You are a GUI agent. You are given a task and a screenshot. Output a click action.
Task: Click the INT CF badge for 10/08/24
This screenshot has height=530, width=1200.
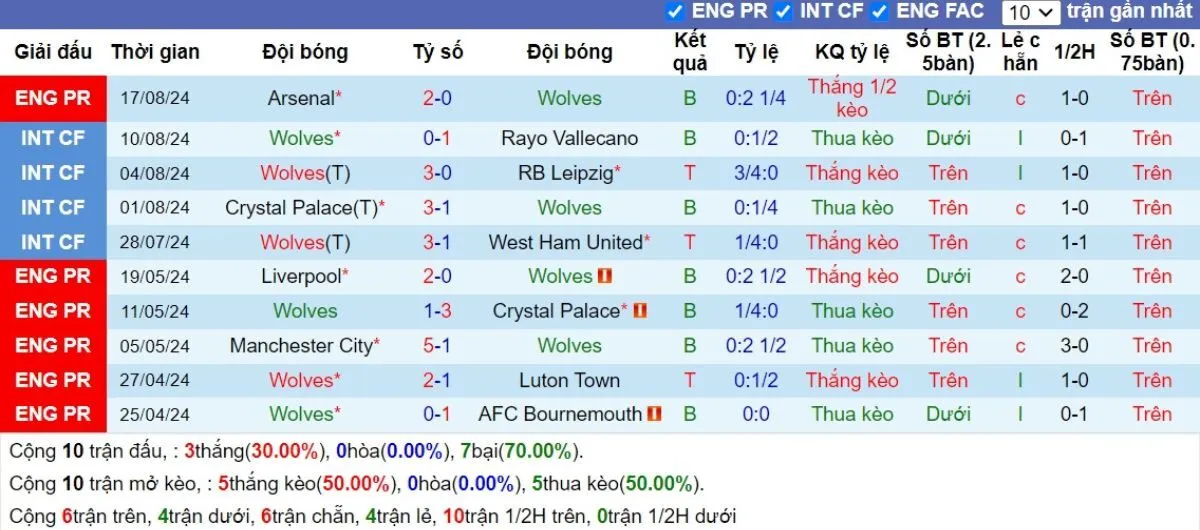(53, 138)
